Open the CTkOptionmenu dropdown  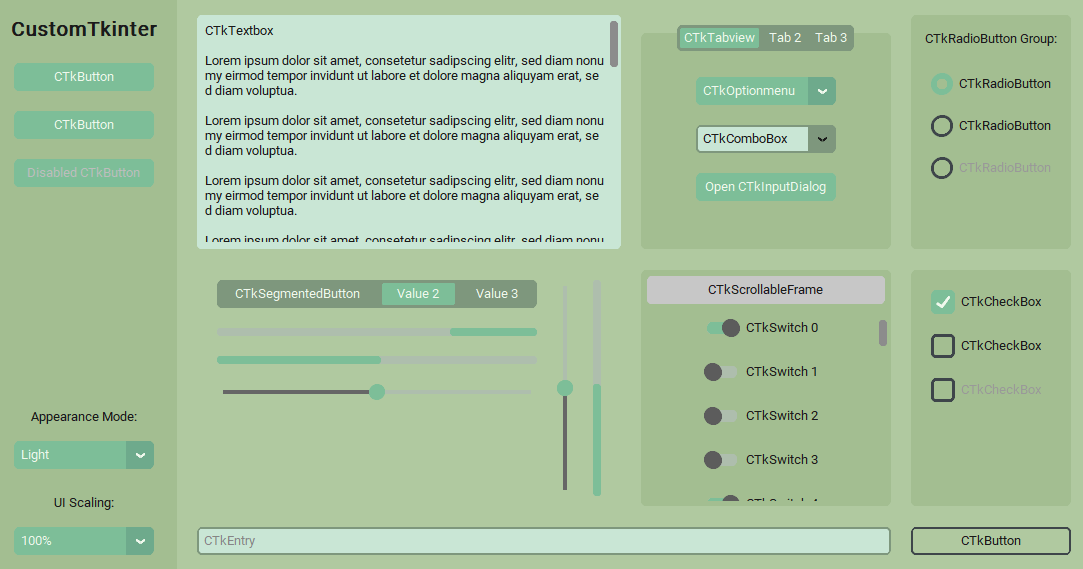765,91
